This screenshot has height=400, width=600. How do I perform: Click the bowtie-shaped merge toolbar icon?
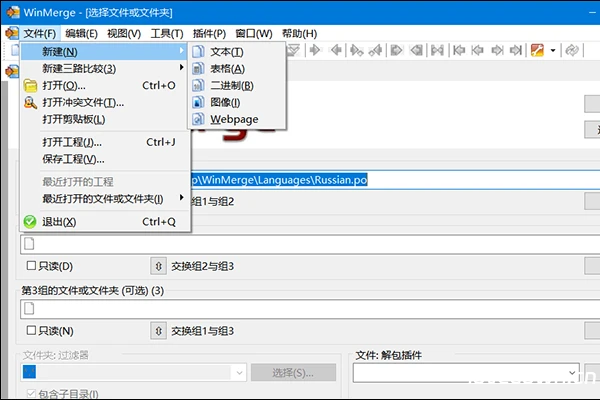pos(437,50)
